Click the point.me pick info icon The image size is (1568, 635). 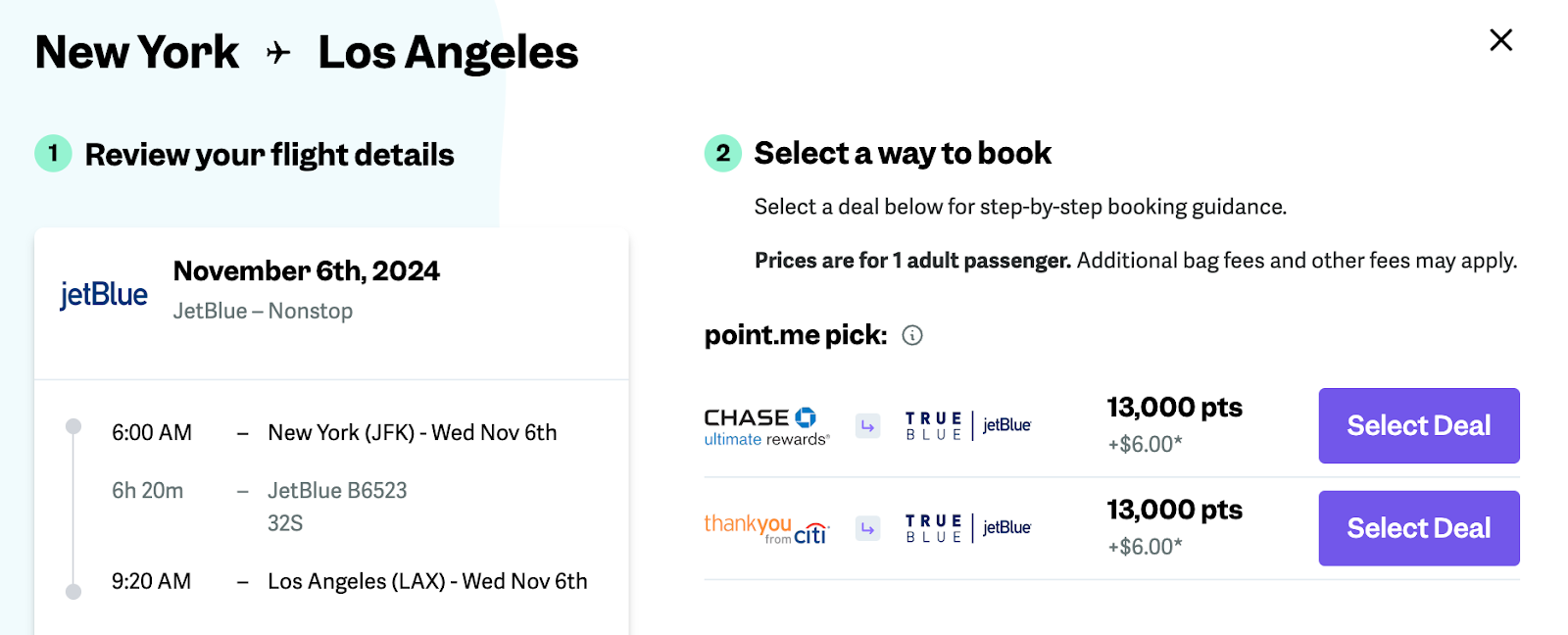click(x=912, y=336)
